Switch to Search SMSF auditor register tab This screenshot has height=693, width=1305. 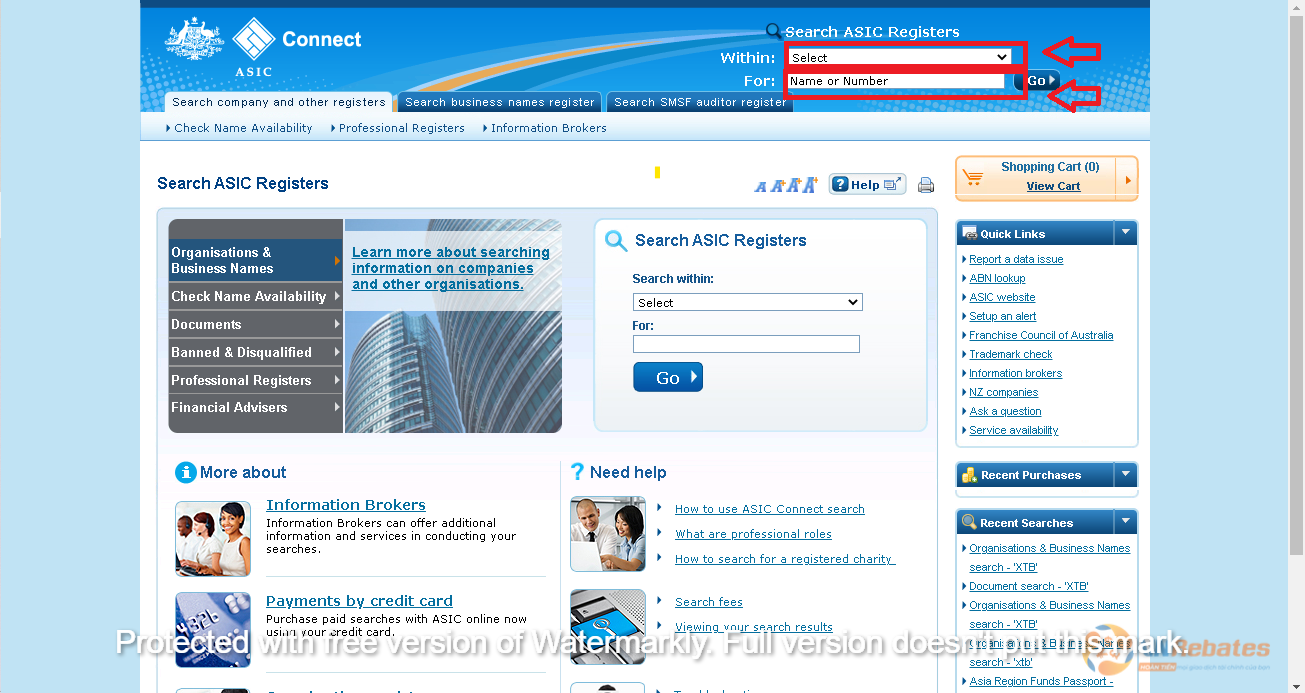[700, 102]
